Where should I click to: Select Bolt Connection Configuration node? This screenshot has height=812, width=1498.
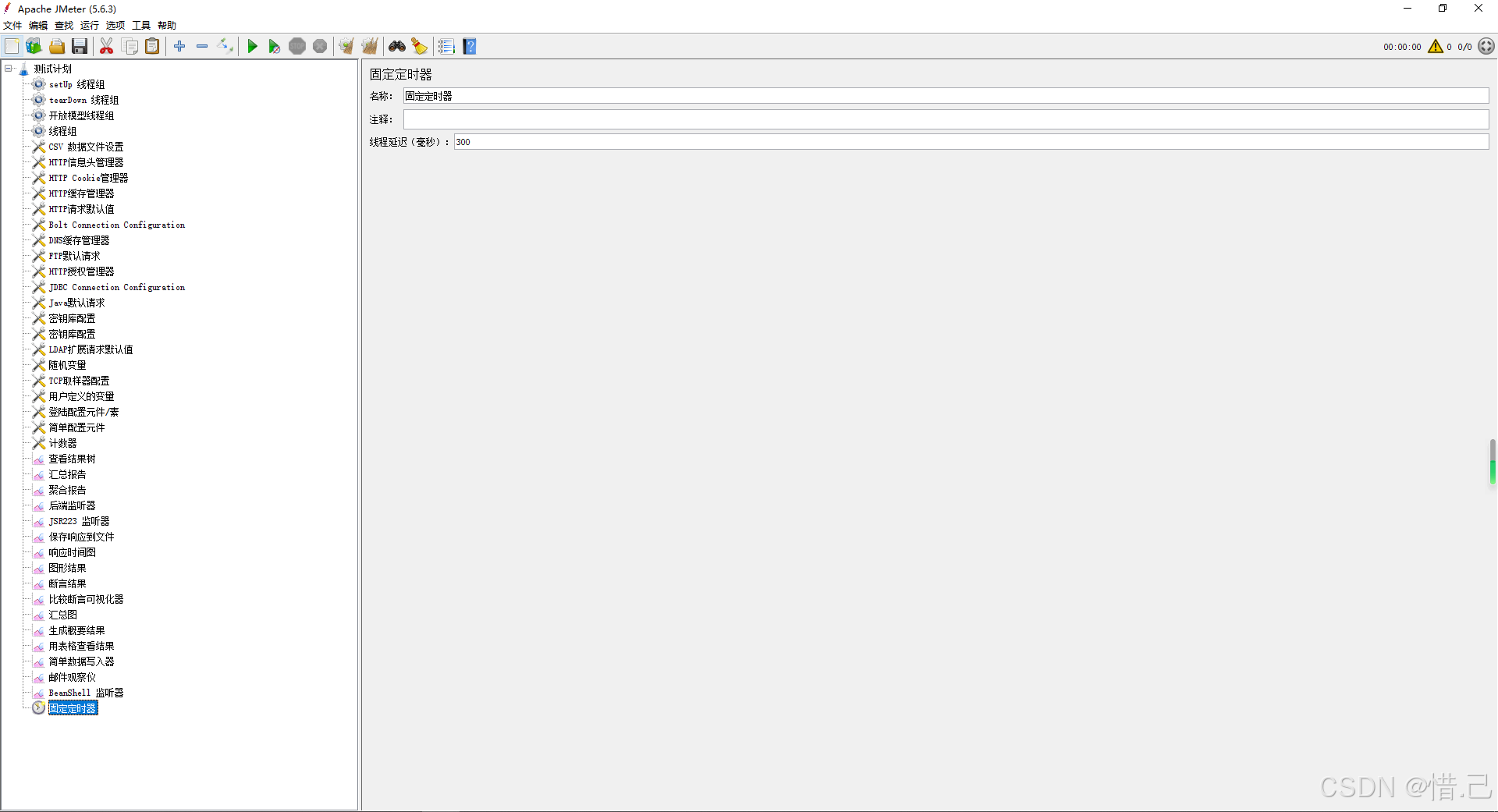click(x=117, y=225)
